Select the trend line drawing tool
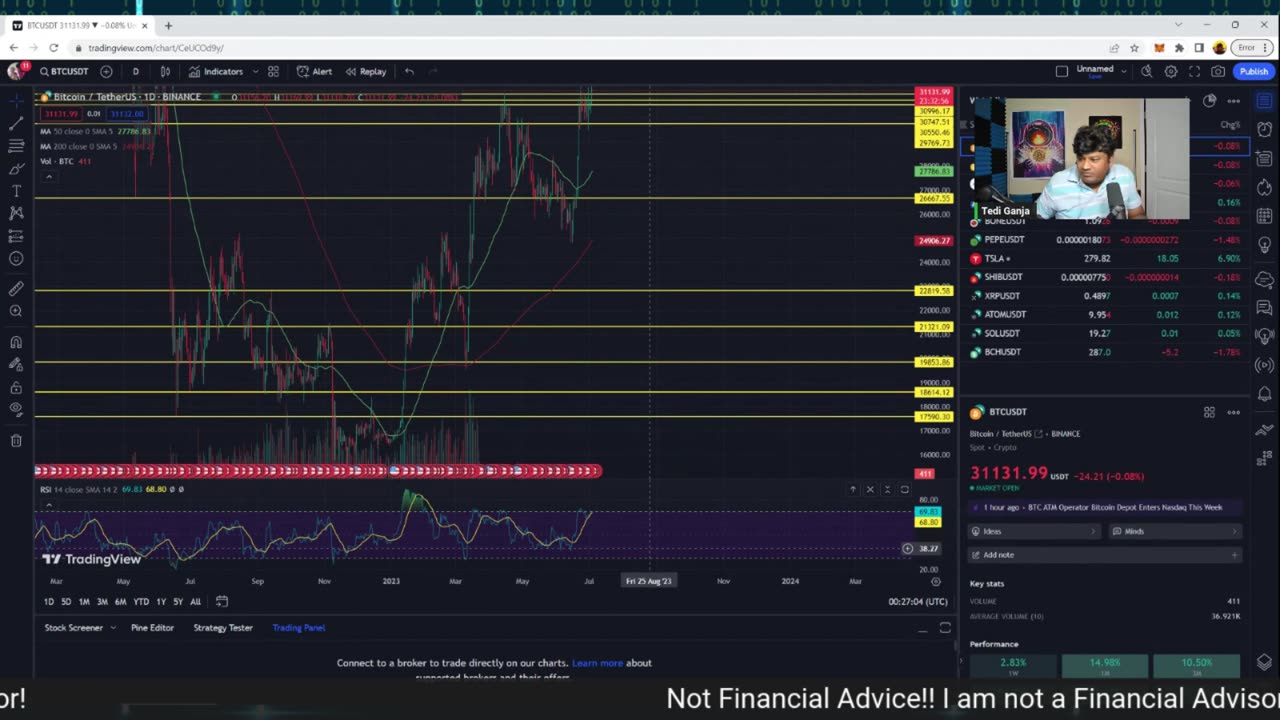The image size is (1280, 720). (16, 123)
